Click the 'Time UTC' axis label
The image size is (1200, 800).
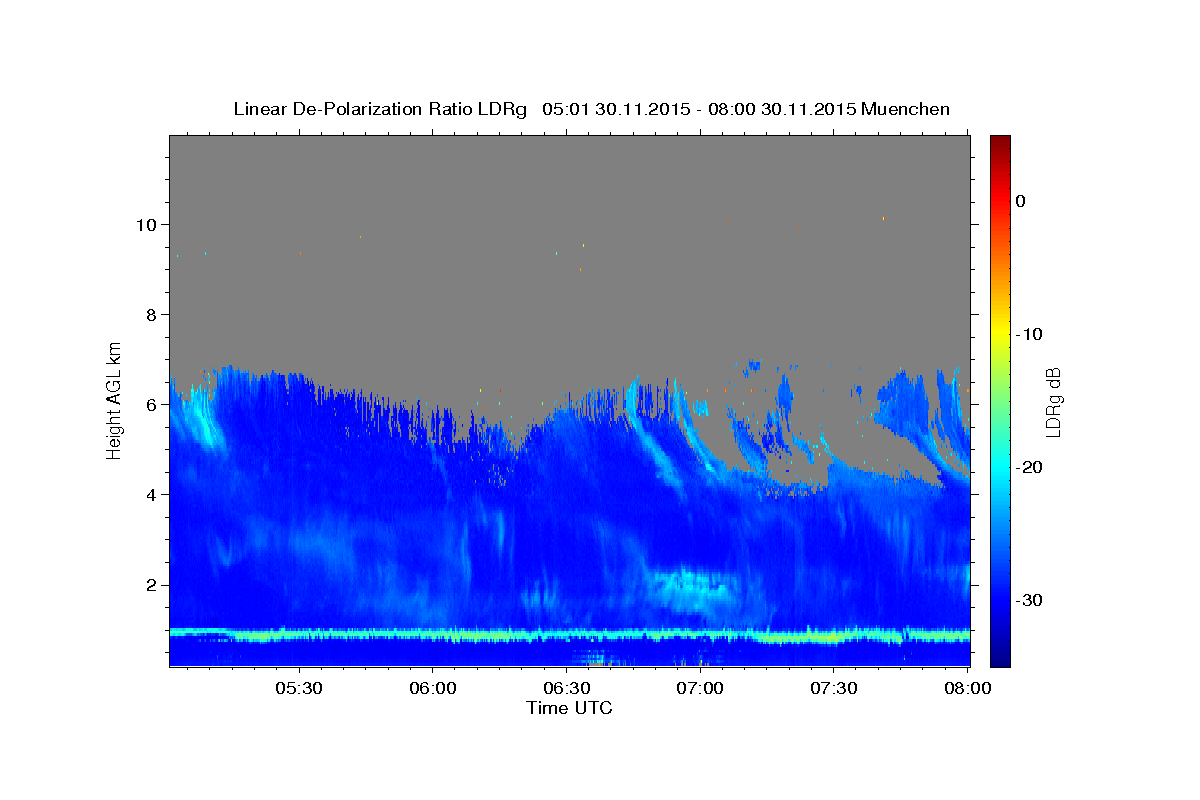pyautogui.click(x=569, y=708)
